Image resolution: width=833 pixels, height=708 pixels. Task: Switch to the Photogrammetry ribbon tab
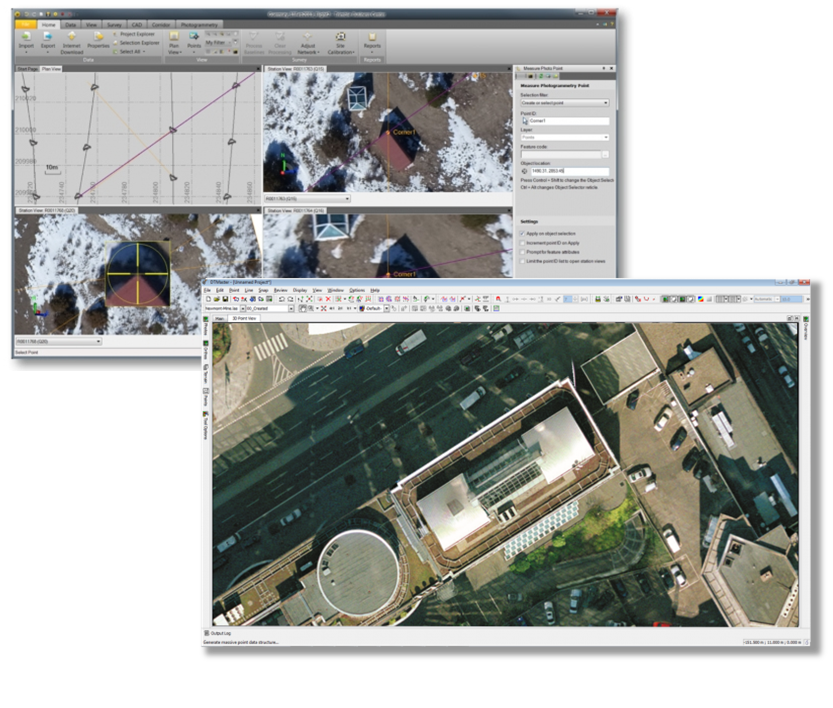[x=199, y=24]
